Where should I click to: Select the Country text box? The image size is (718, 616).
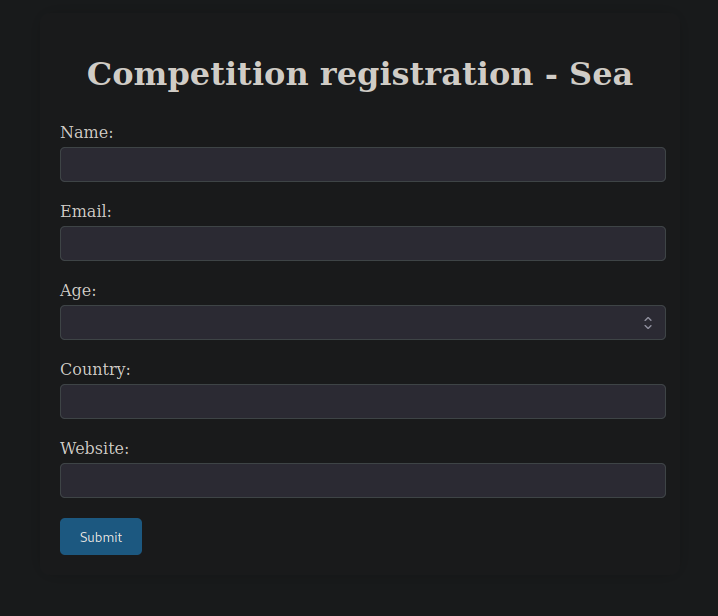pyautogui.click(x=362, y=402)
